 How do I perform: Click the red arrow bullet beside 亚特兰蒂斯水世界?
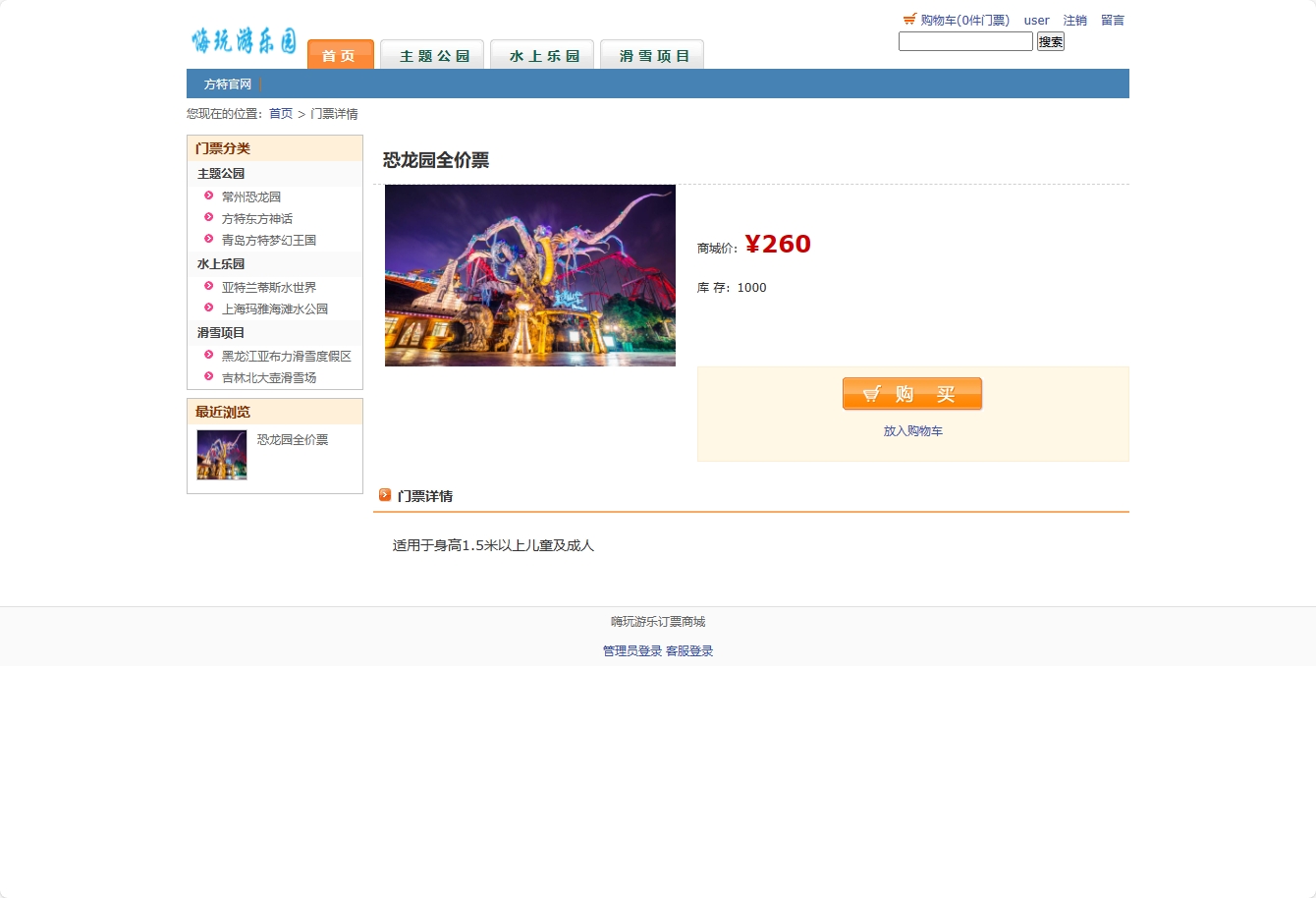click(x=207, y=287)
